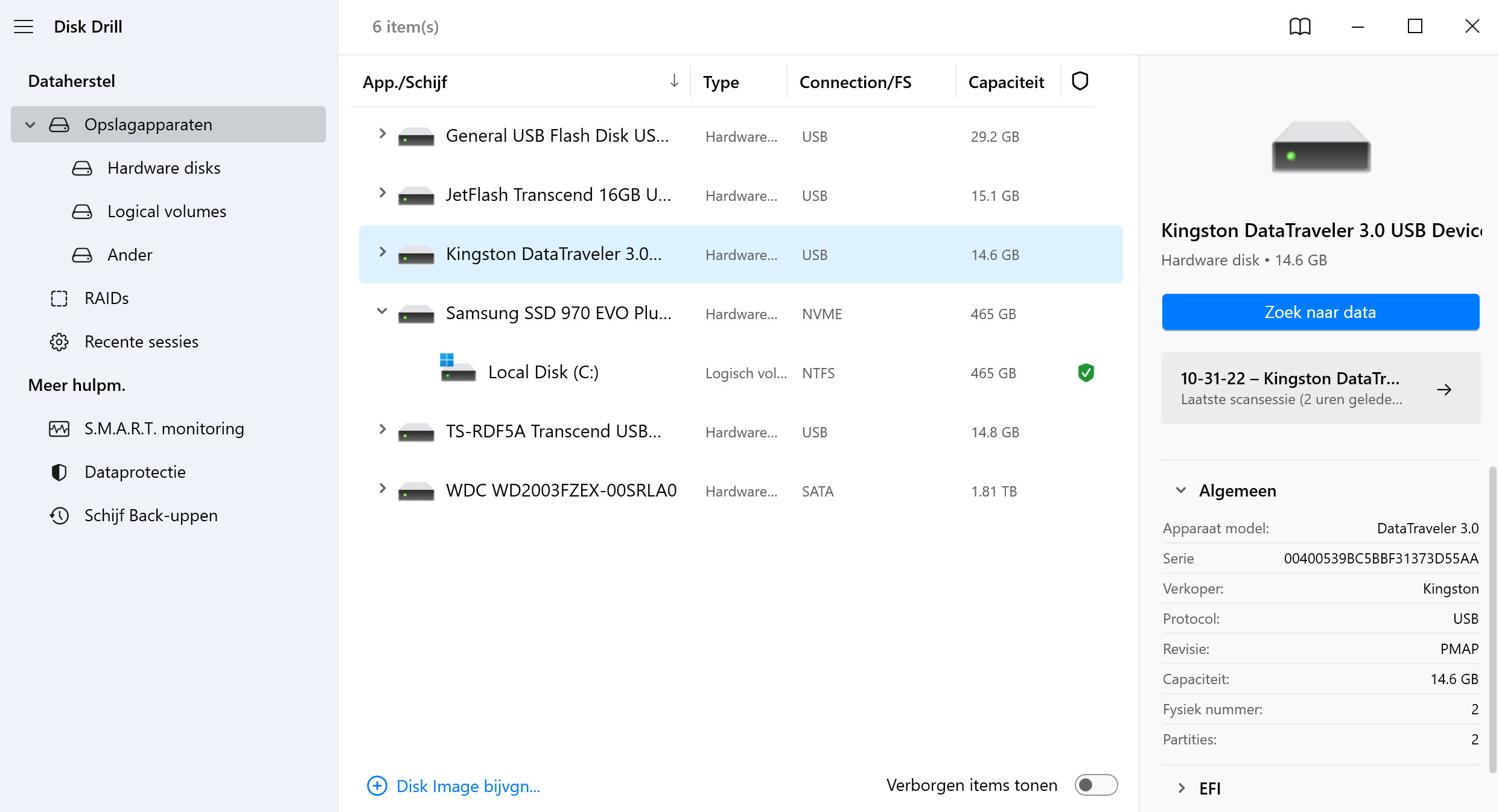Click the NVME connection cell

coord(822,314)
